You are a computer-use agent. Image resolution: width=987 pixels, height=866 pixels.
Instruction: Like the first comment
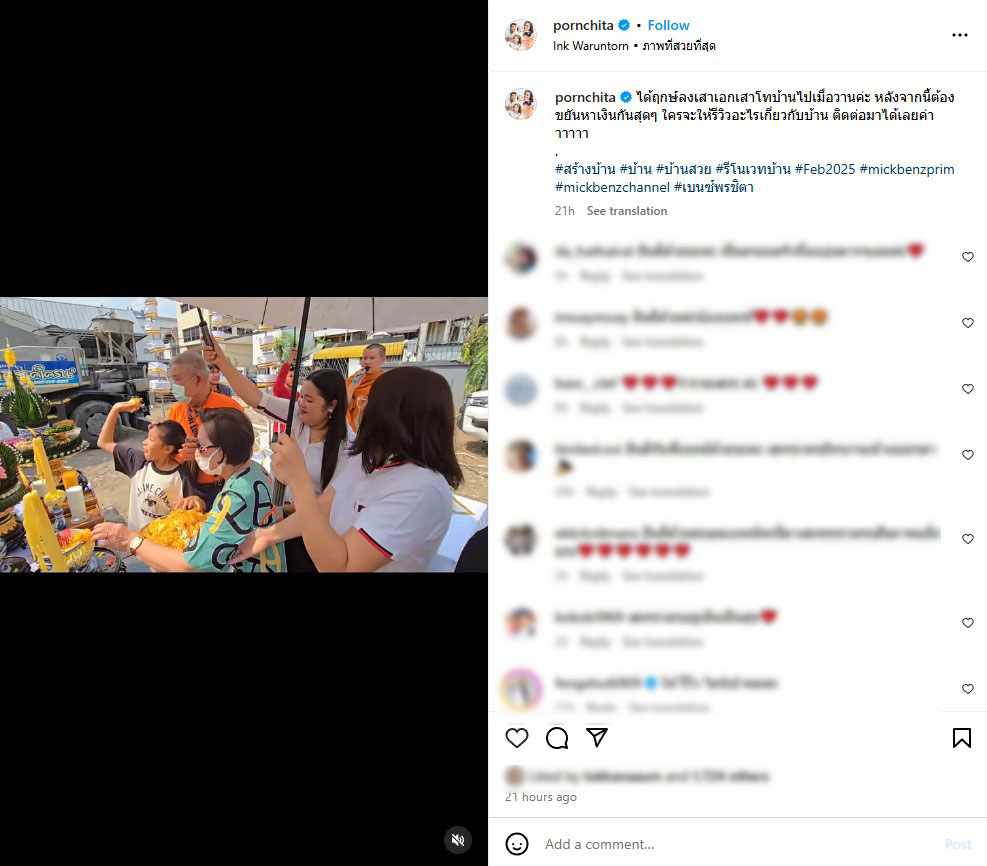click(x=967, y=257)
